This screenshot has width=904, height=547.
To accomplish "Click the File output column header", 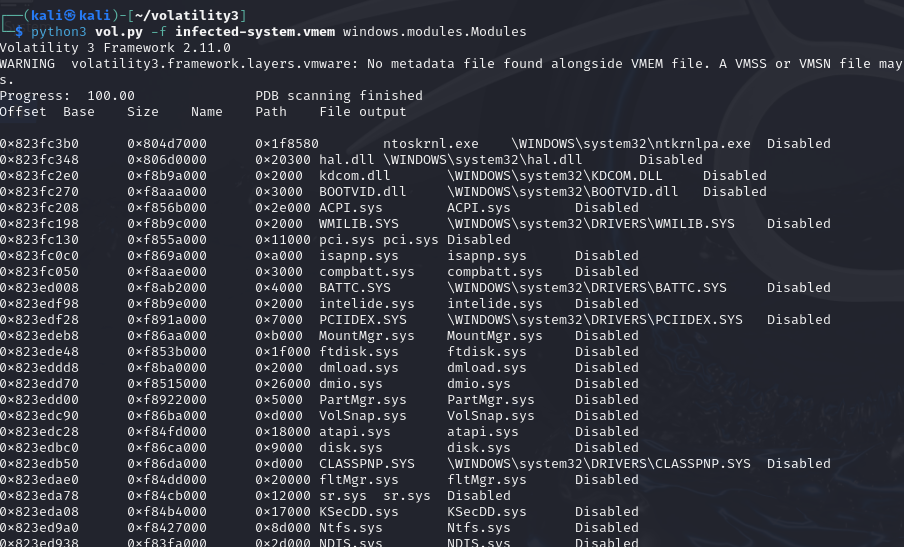I will 363,112.
